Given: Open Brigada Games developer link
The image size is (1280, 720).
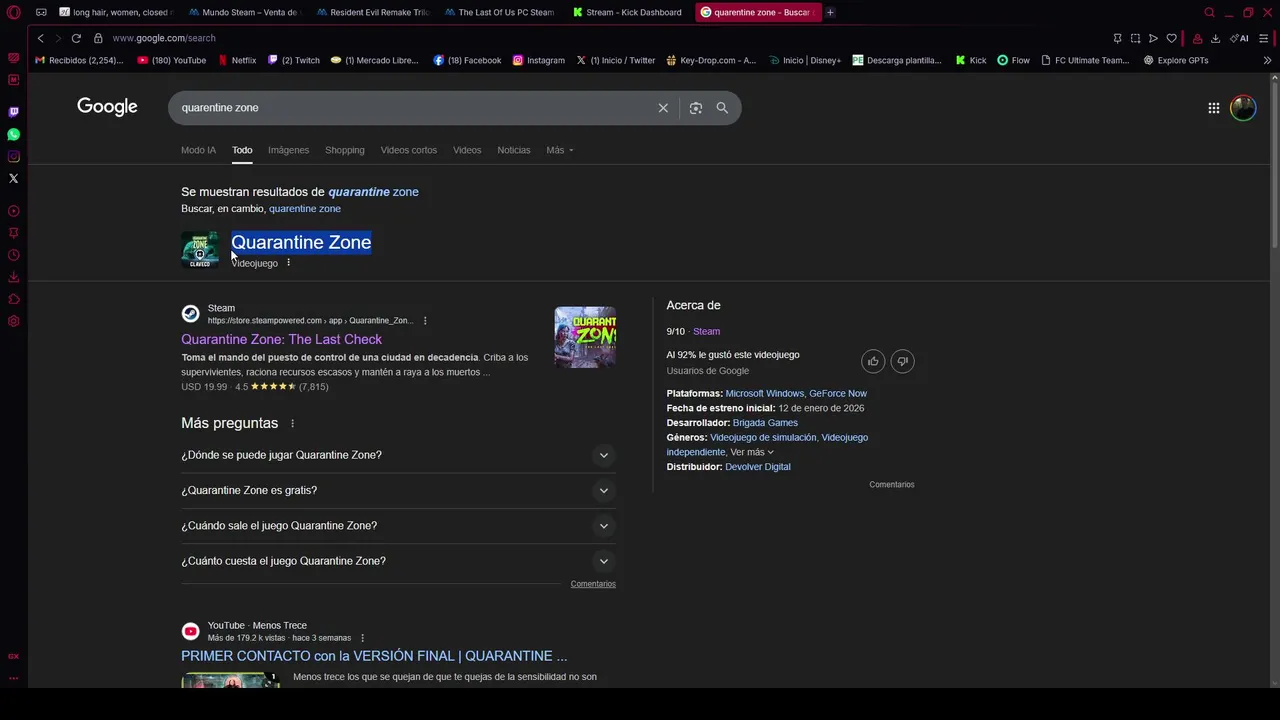Looking at the screenshot, I should pyautogui.click(x=765, y=423).
